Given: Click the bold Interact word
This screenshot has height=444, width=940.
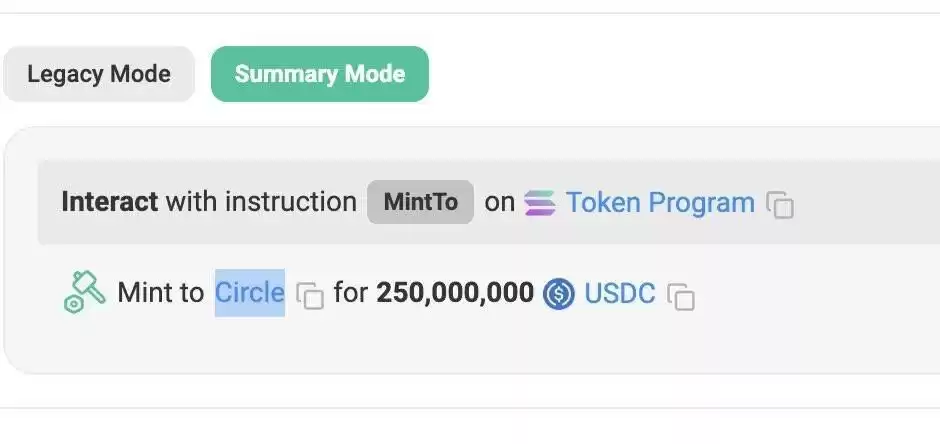Looking at the screenshot, I should click(110, 202).
